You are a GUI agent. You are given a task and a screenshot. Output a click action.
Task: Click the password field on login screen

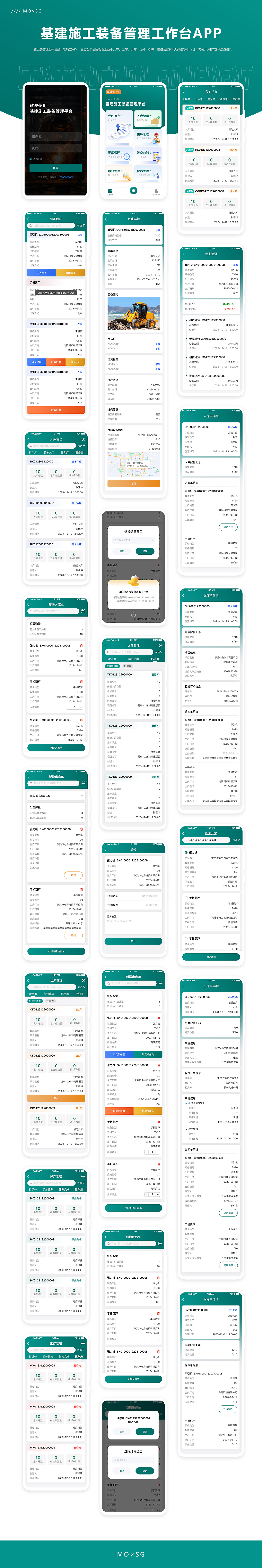click(56, 148)
